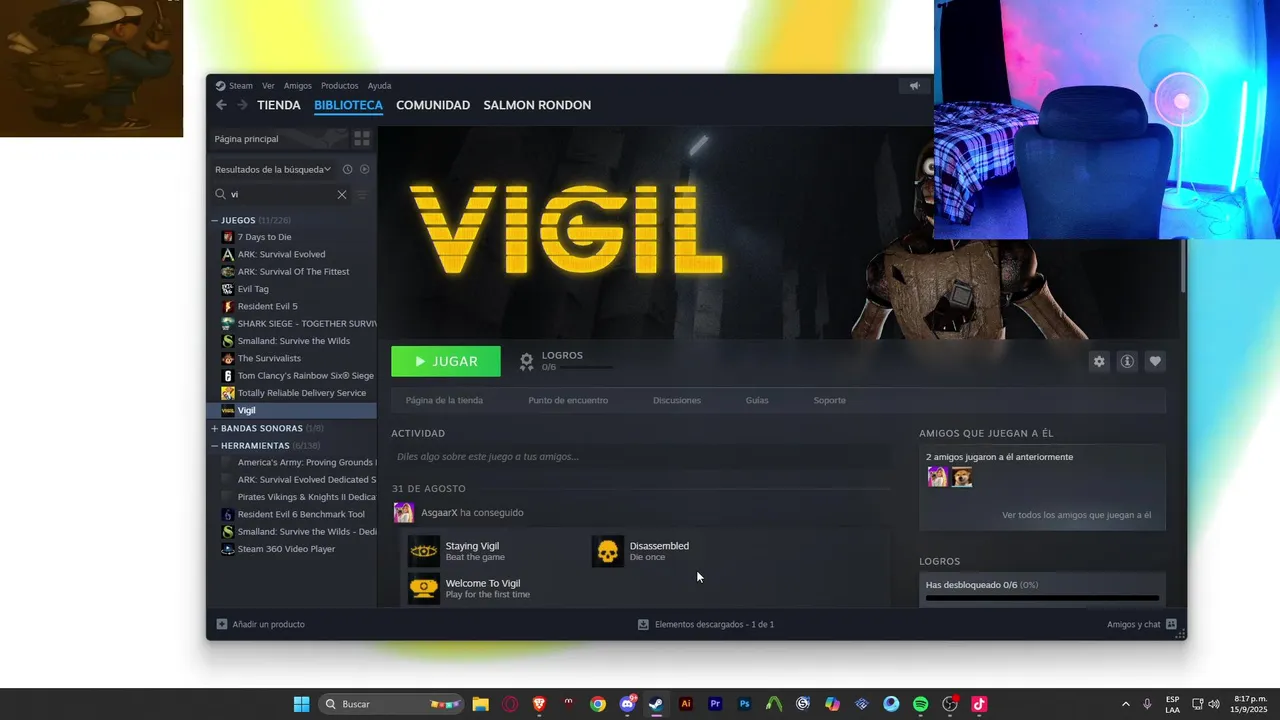Select the Welcome To Vigil achievement icon
Screen dimensions: 1280x720
[x=424, y=588]
